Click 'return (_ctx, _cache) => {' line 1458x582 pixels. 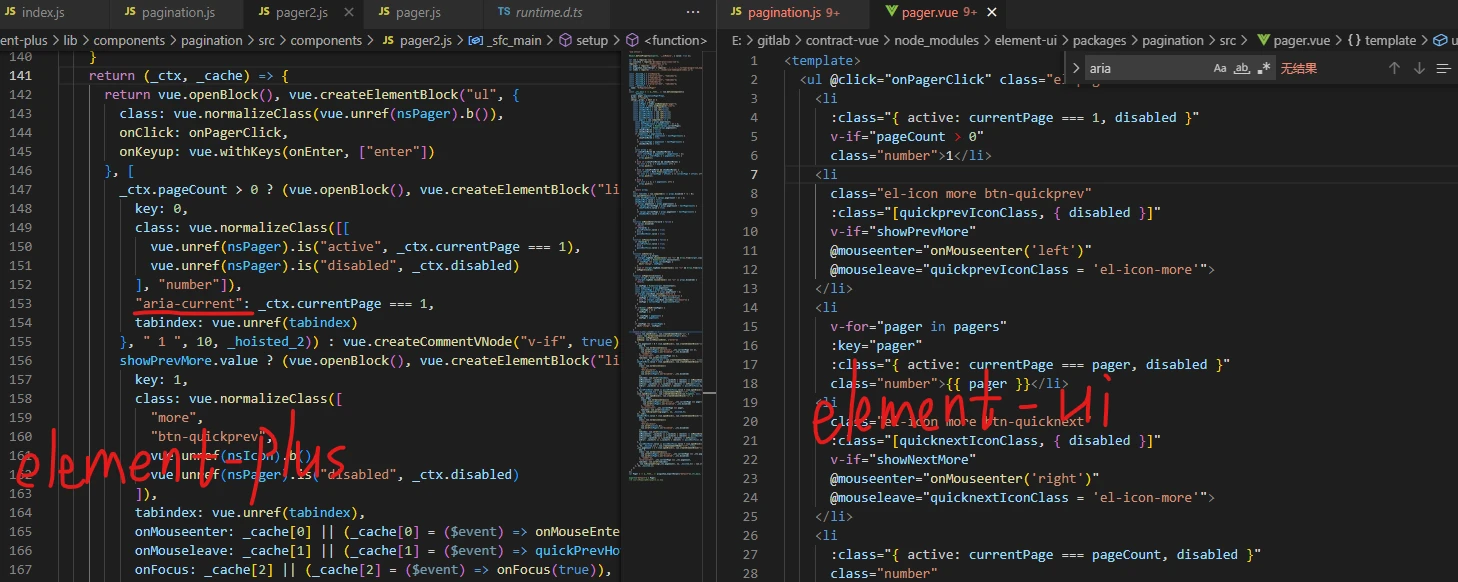pyautogui.click(x=188, y=76)
